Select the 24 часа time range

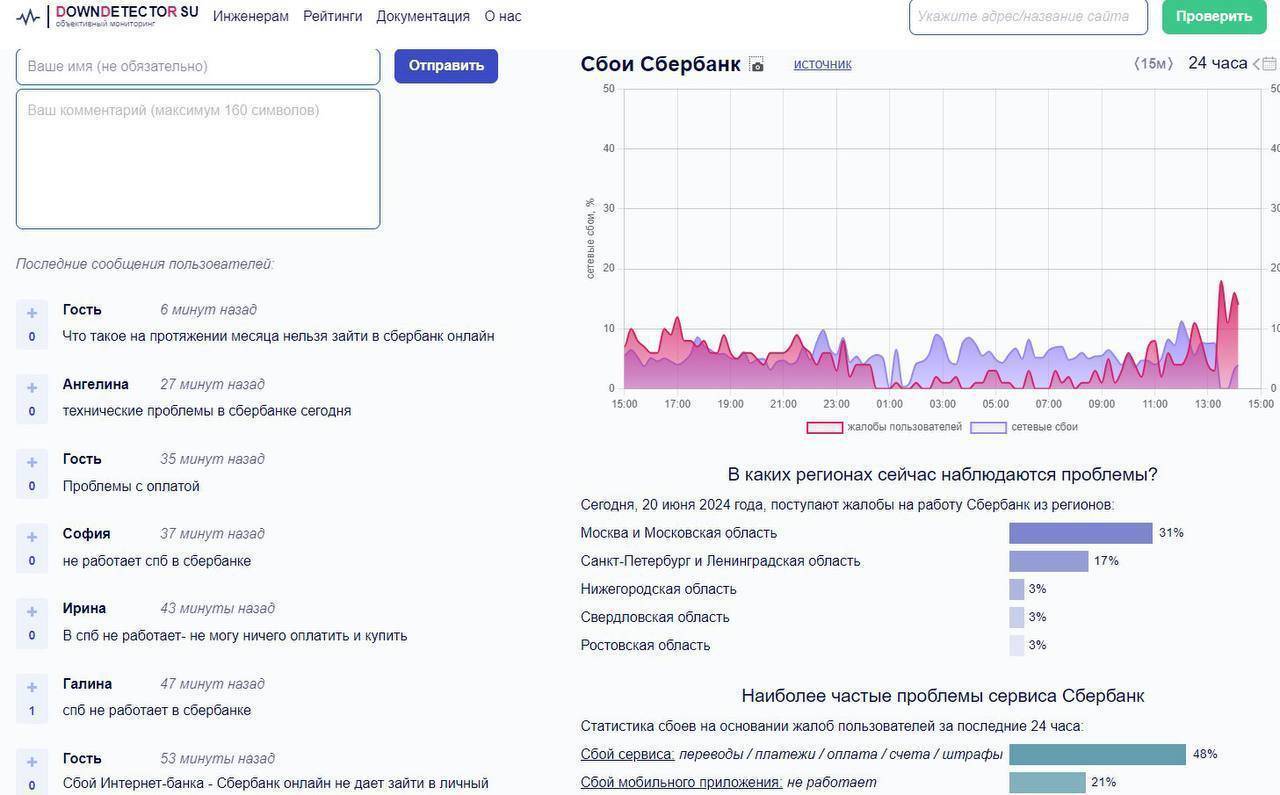tap(1218, 63)
